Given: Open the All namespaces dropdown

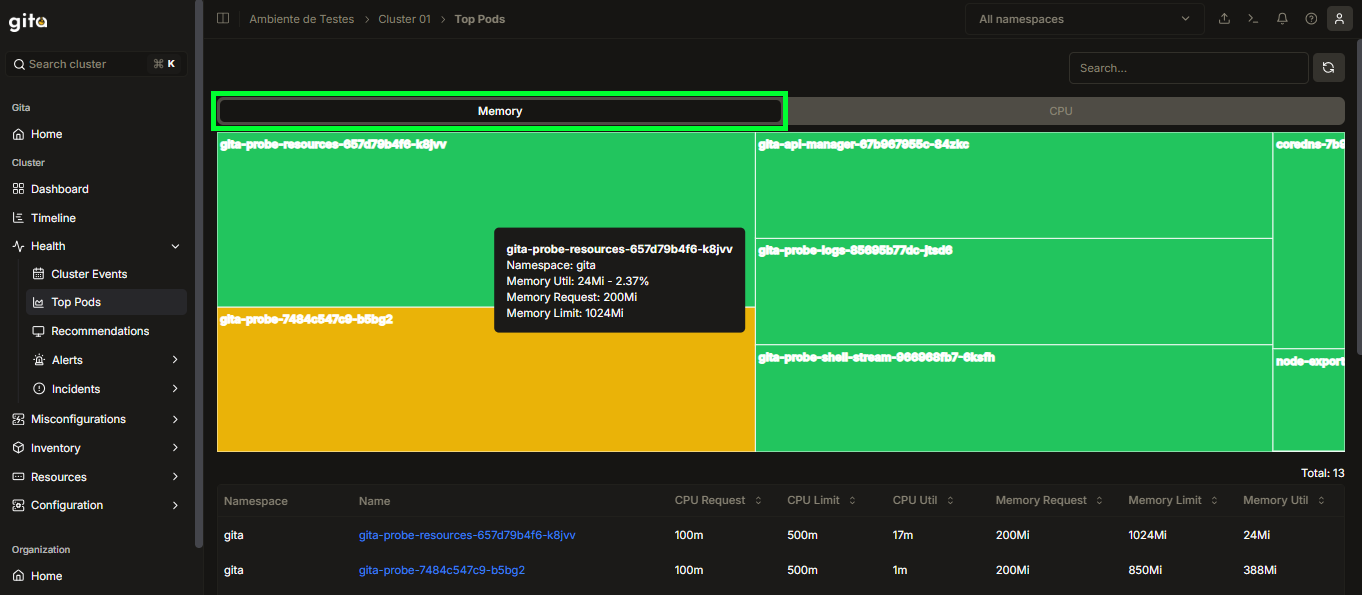Looking at the screenshot, I should 1084,19.
